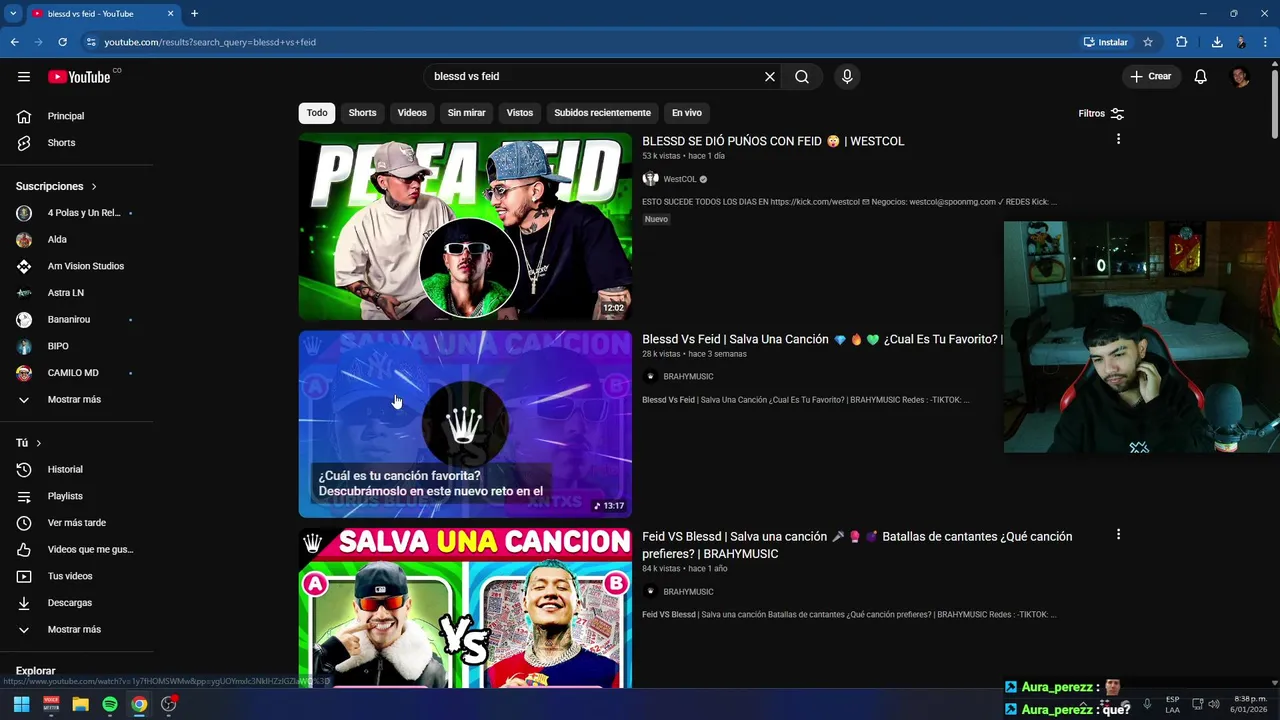Open the 13:17 Salva Una Cancion preview thumbnail

(465, 424)
